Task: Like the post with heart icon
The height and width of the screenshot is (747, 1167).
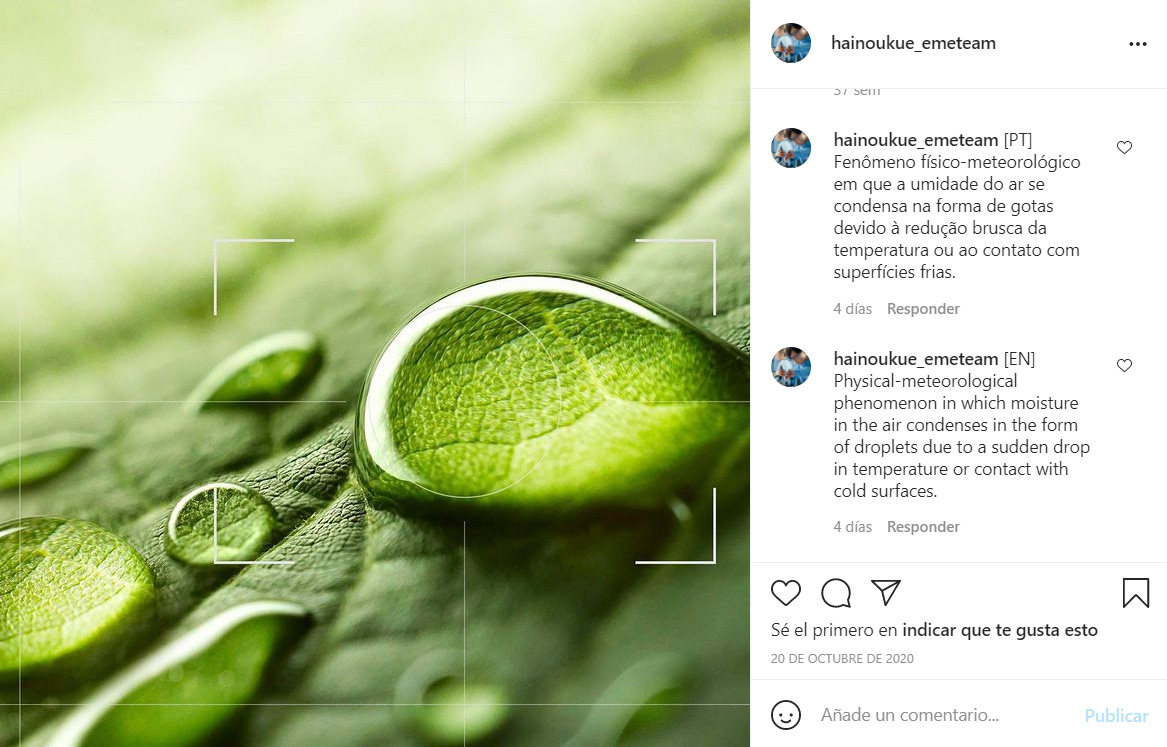Action: pyautogui.click(x=785, y=593)
